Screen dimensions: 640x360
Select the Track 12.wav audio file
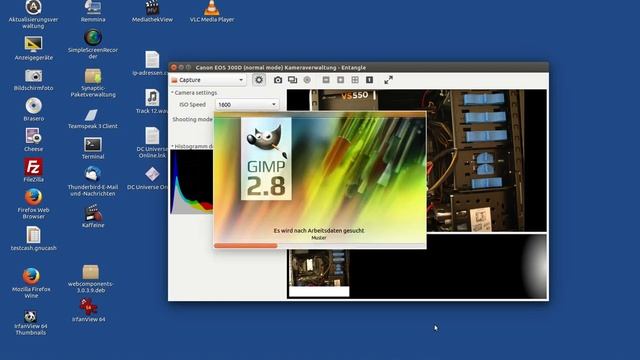[x=152, y=102]
